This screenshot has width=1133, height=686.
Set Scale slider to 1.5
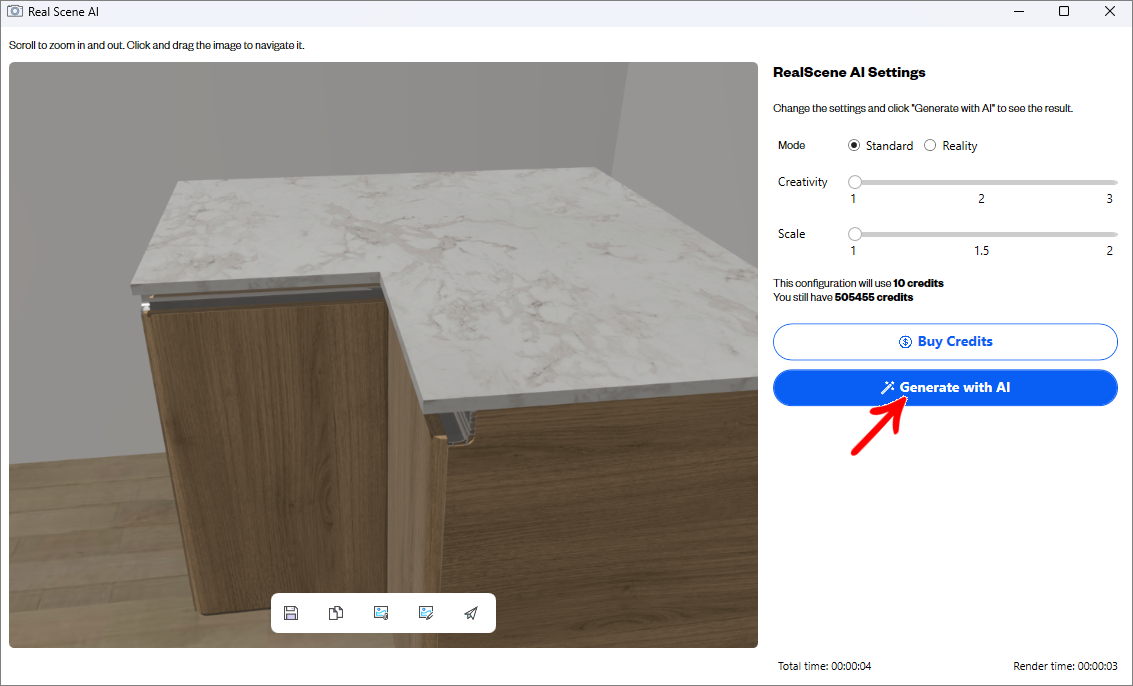click(981, 235)
